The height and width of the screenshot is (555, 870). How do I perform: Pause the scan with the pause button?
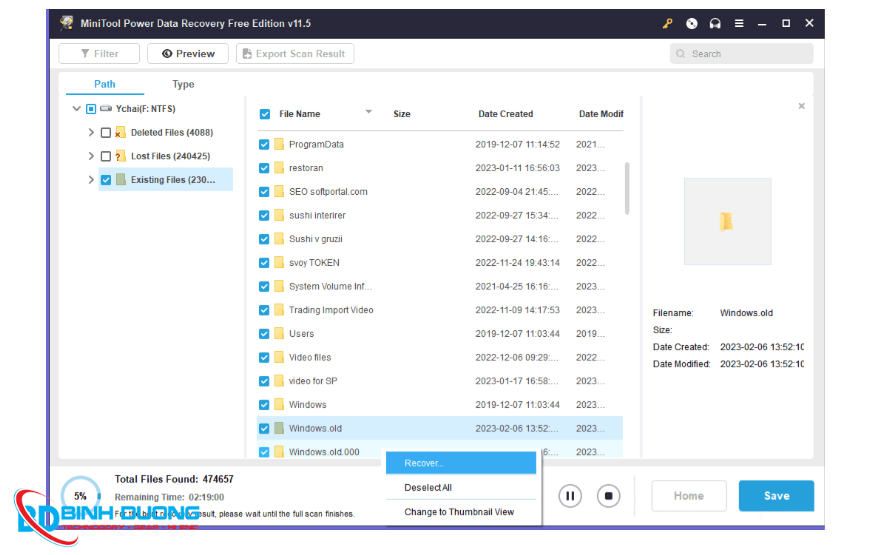coord(570,496)
